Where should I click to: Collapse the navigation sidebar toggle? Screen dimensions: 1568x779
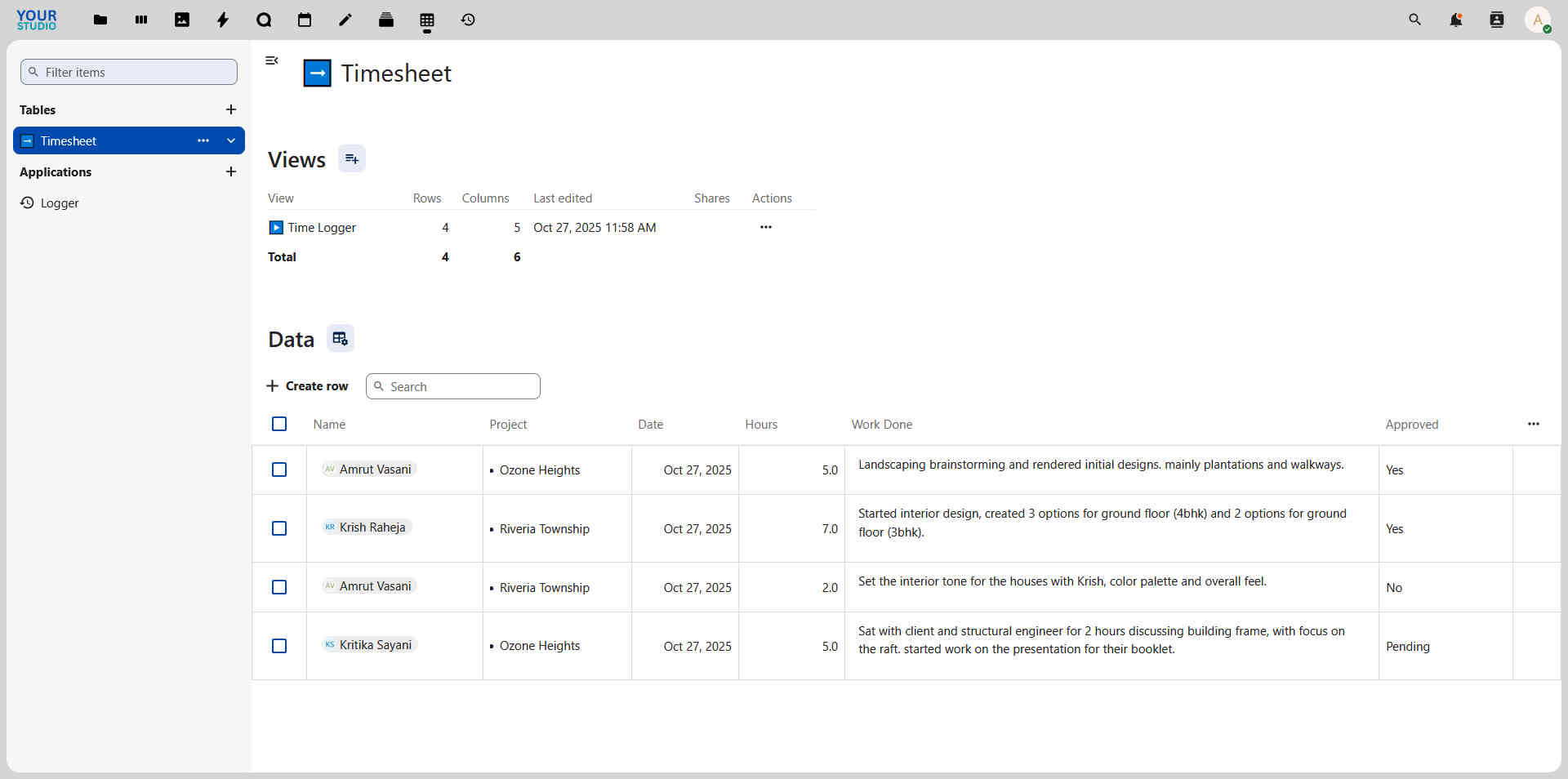click(272, 60)
